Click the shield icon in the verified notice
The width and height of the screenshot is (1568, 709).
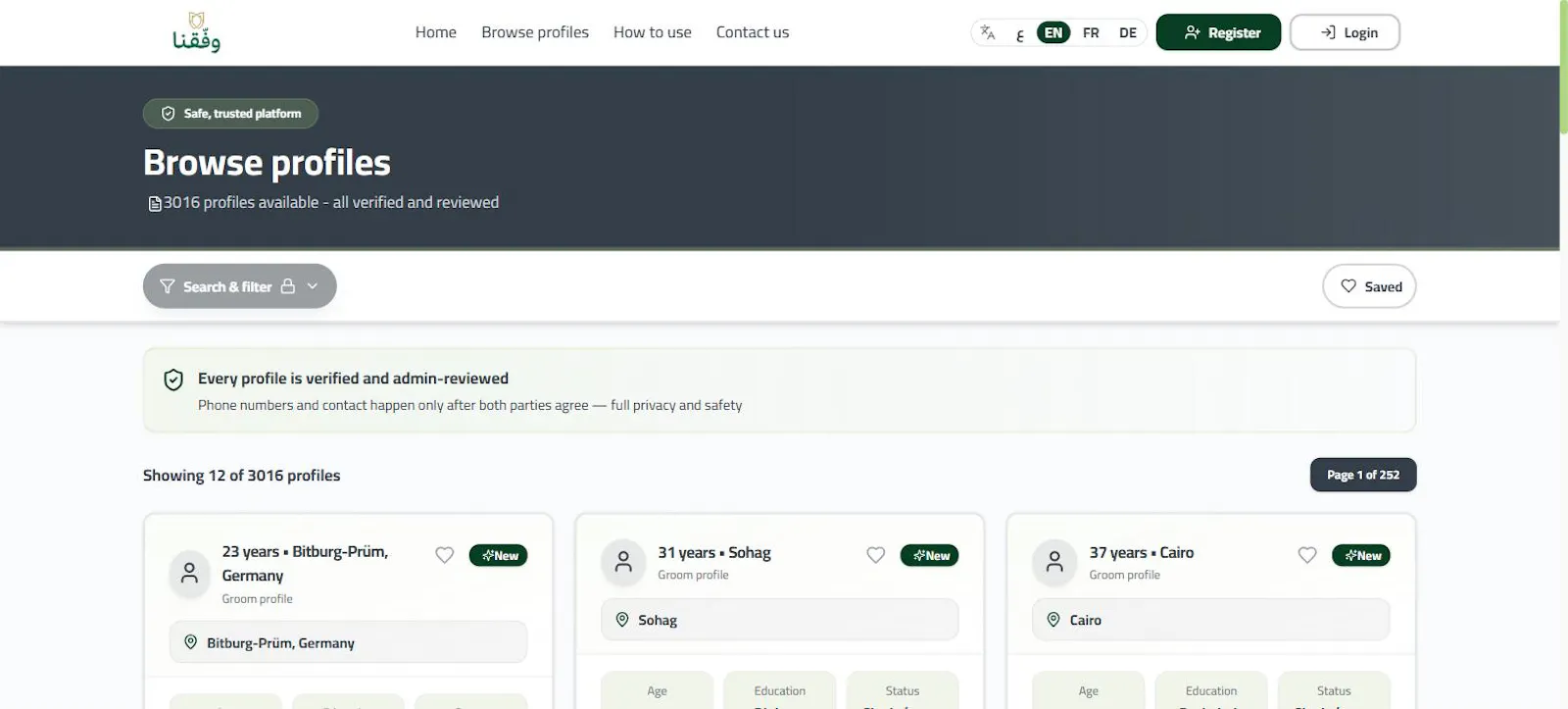pos(173,380)
